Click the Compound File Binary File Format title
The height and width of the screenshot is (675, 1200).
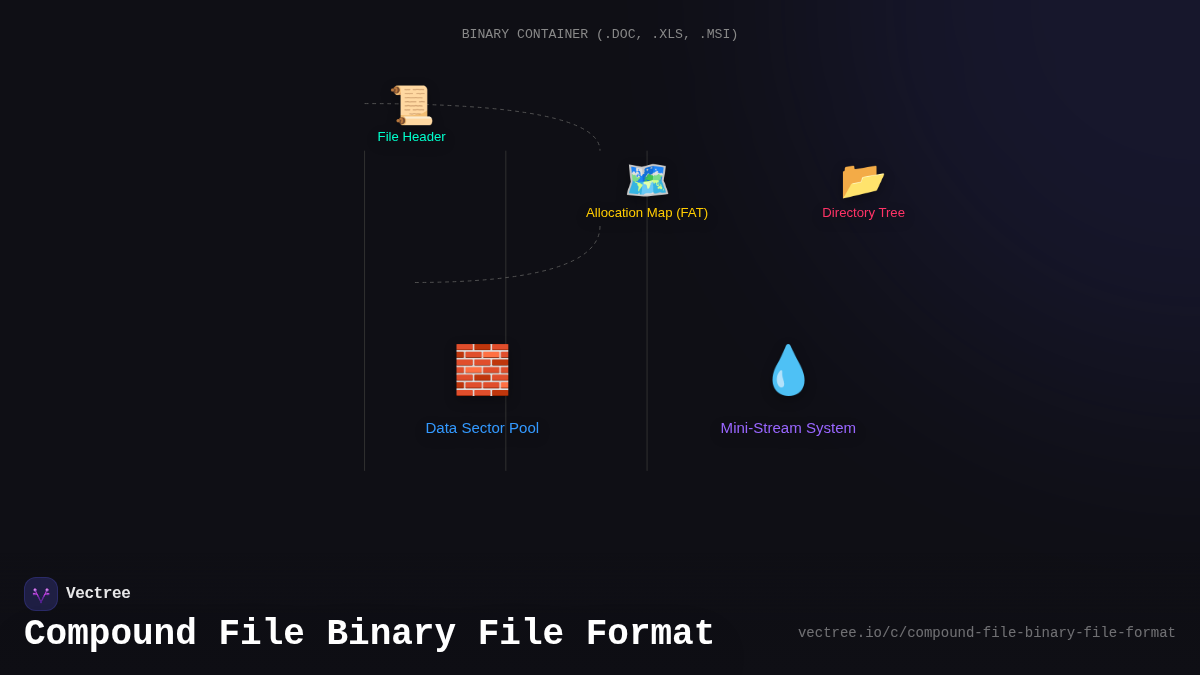368,632
